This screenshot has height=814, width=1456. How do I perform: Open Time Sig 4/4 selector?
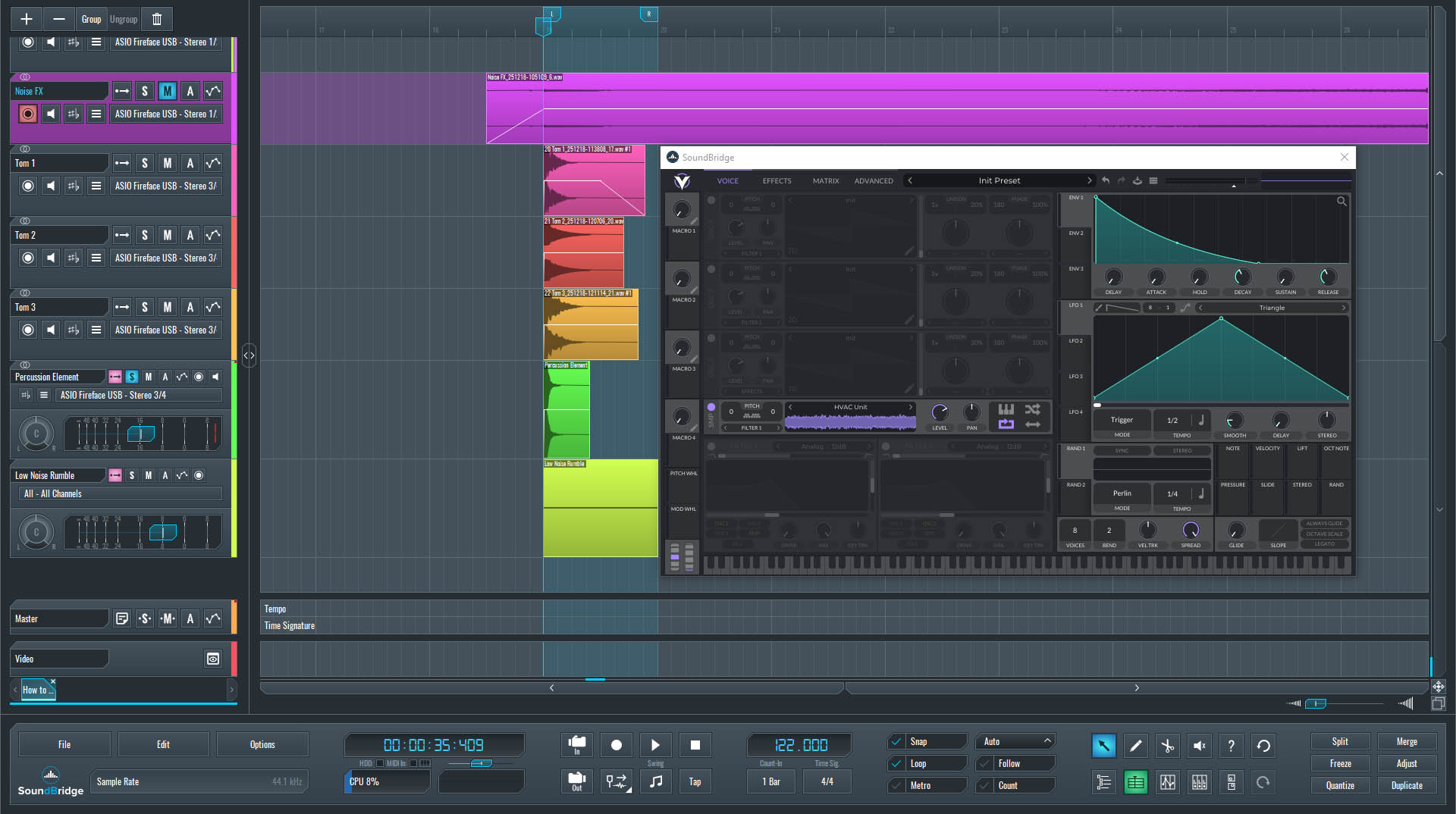coord(827,781)
